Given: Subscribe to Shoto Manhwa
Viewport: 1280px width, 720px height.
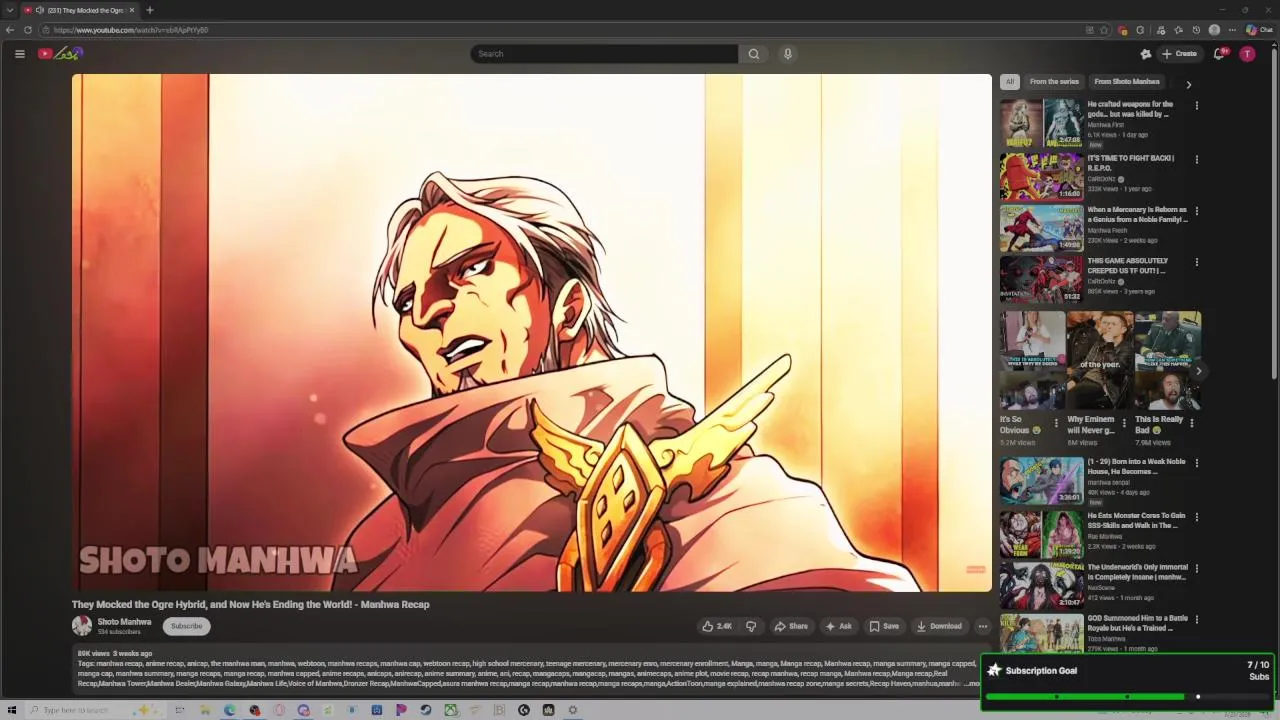Looking at the screenshot, I should [186, 626].
